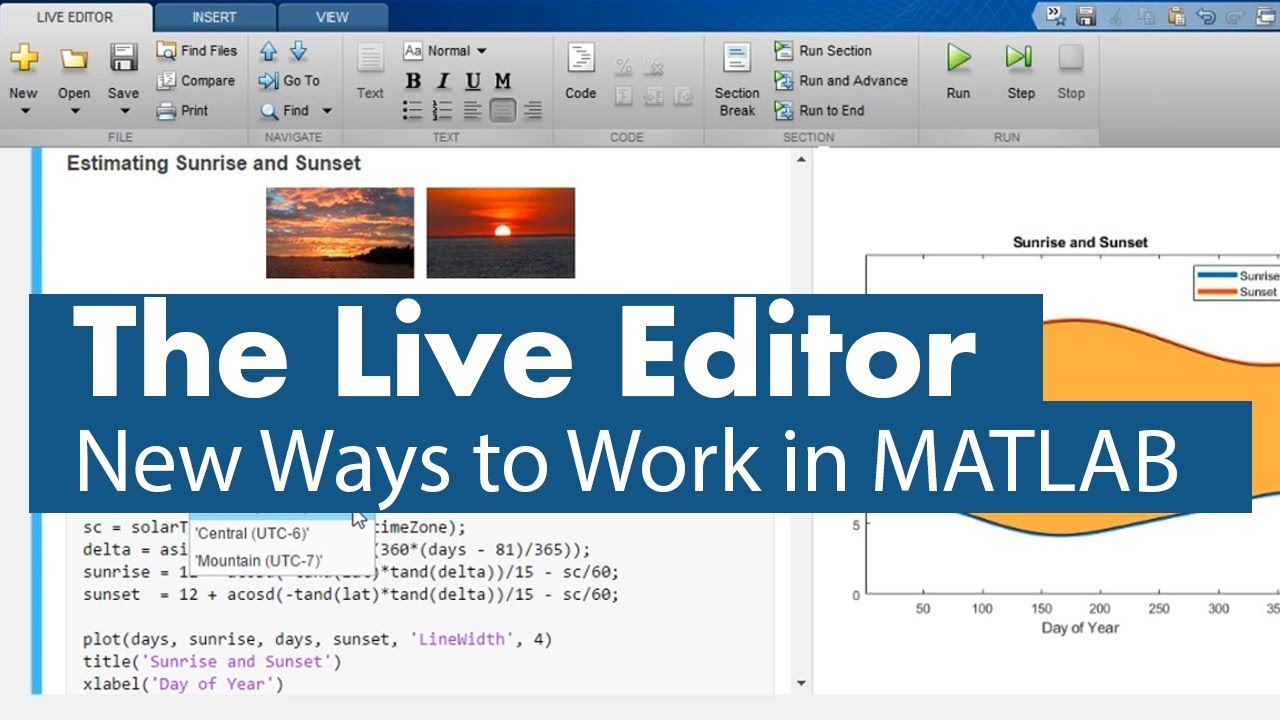1280x720 pixels.
Task: Click quick access Save icon in title bar
Action: pos(1087,15)
